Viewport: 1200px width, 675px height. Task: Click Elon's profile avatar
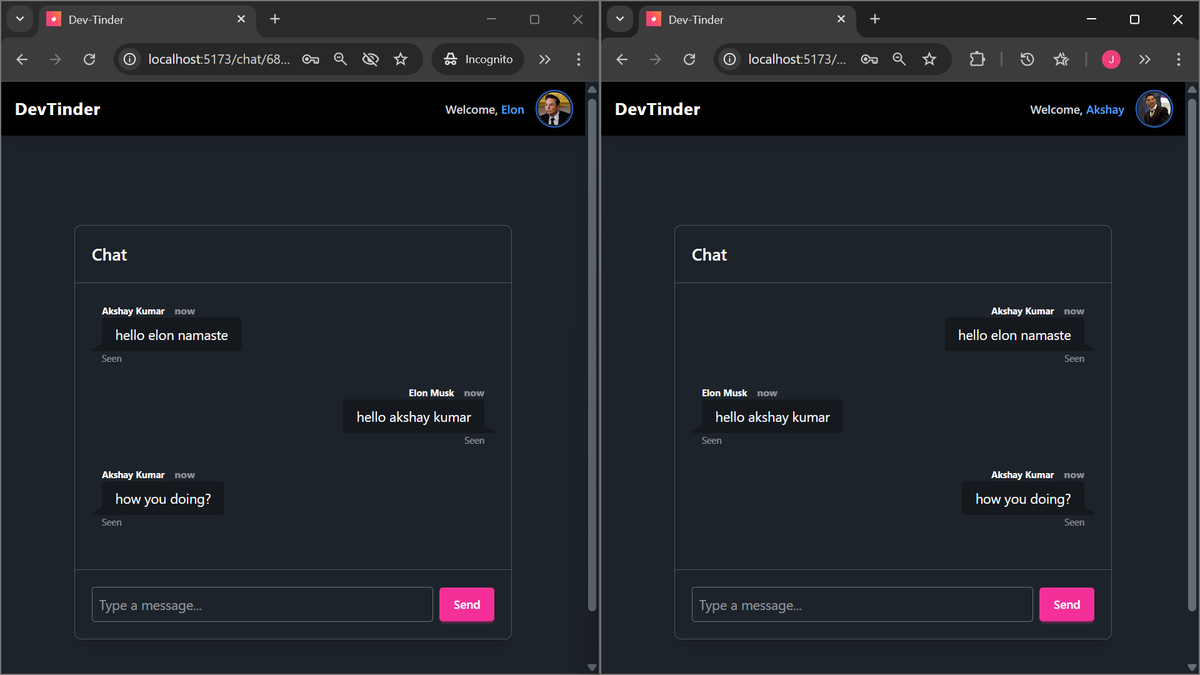[x=554, y=109]
